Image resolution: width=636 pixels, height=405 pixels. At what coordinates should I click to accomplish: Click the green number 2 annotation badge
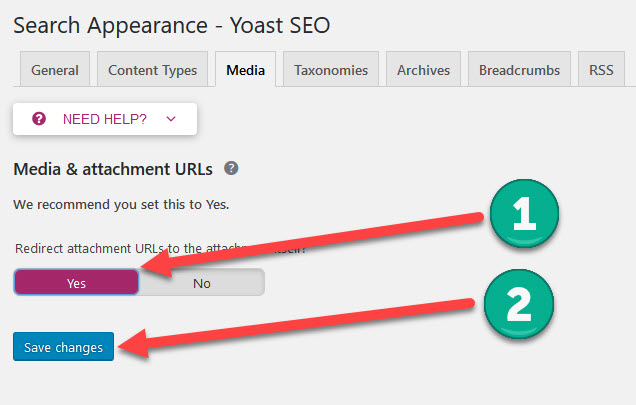coord(519,304)
